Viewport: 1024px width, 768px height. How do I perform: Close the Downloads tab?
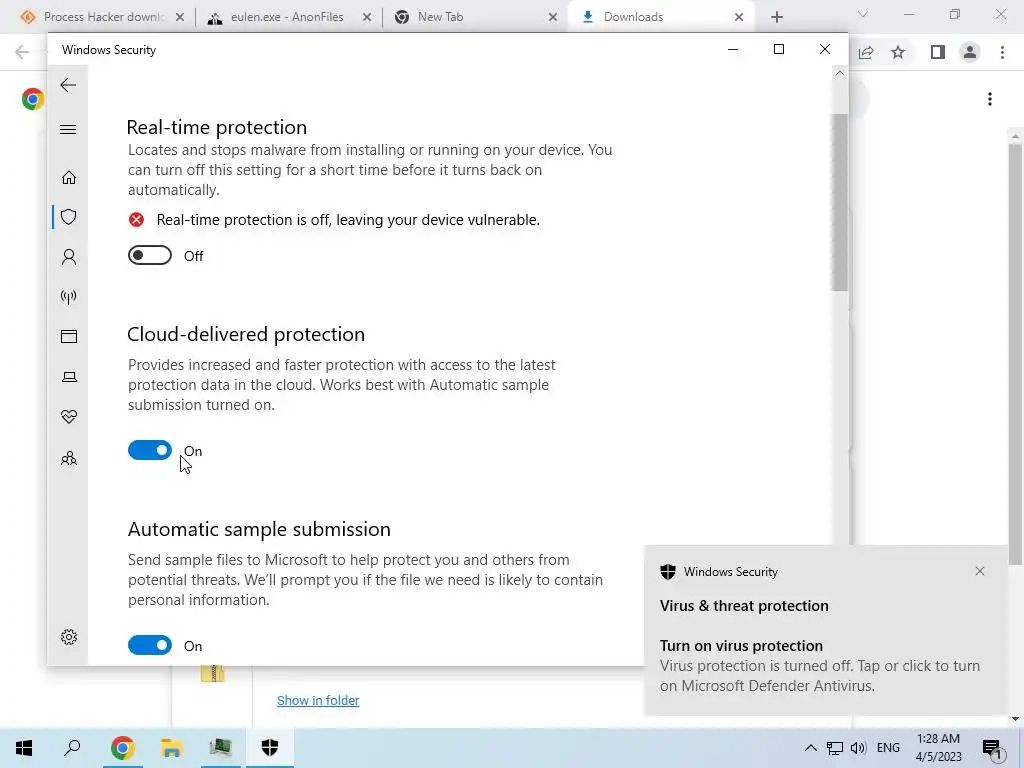(x=739, y=17)
